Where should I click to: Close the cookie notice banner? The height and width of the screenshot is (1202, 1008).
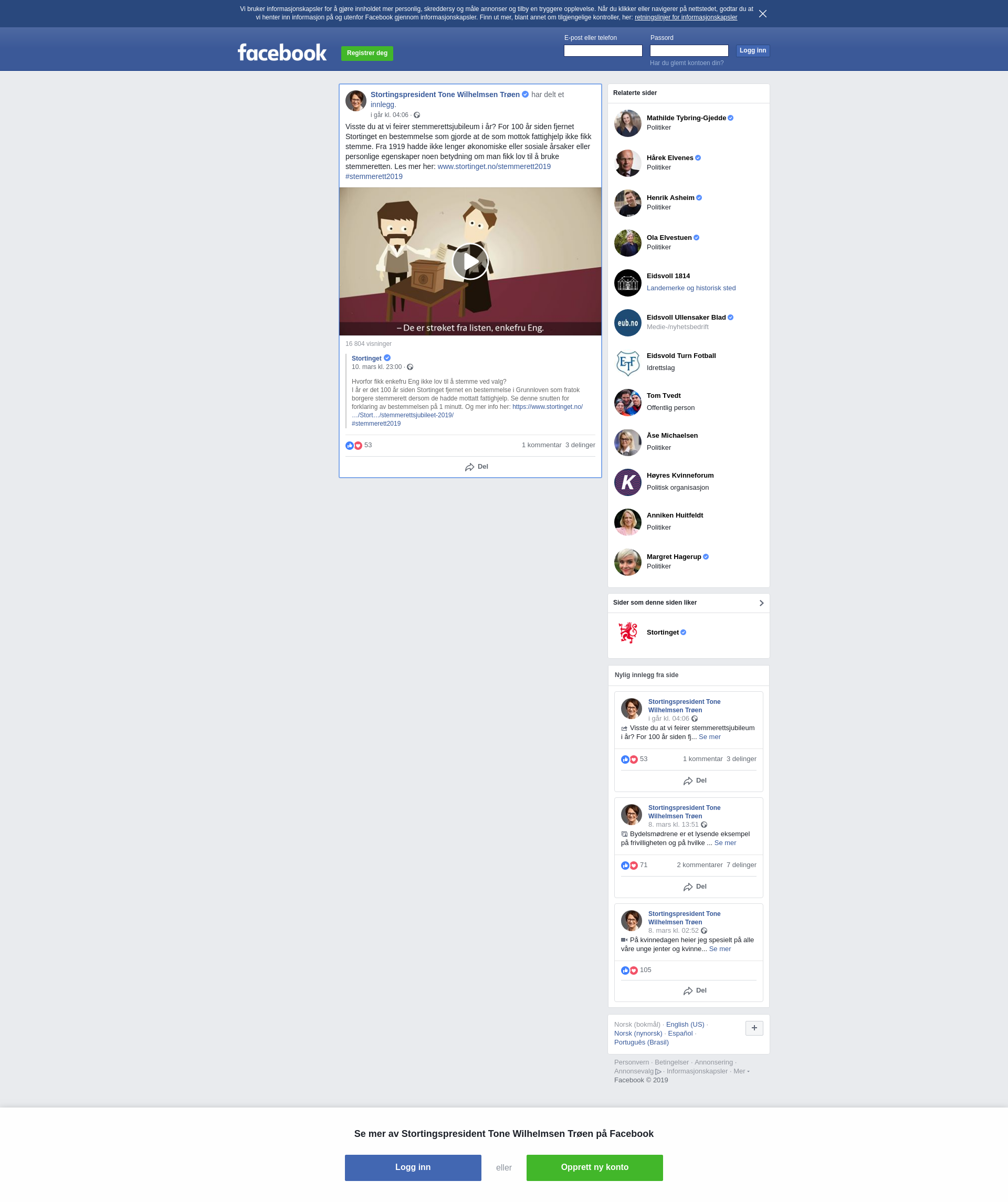762,14
